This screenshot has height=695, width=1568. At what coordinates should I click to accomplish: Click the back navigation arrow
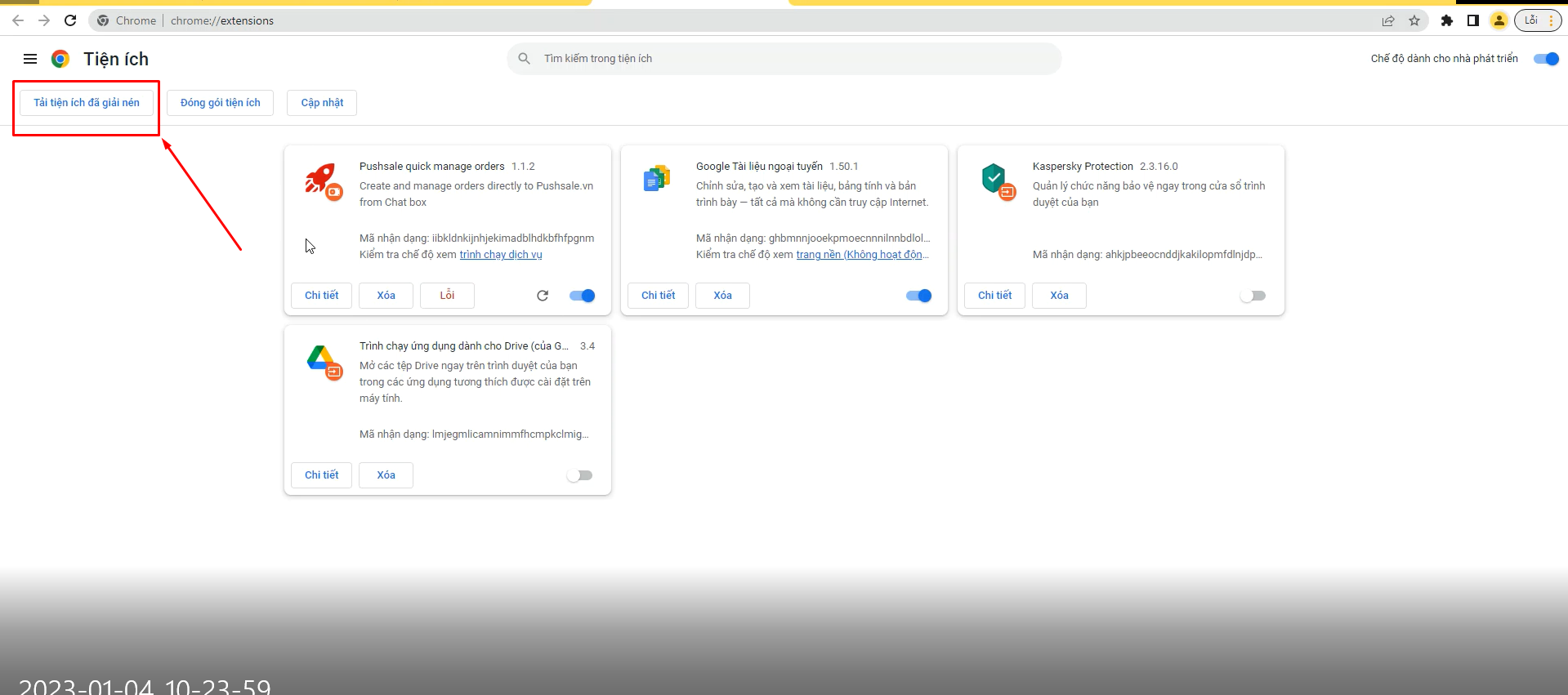click(18, 20)
